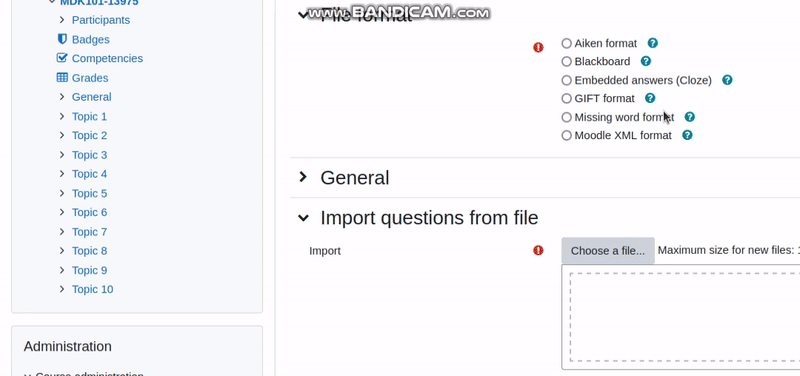The height and width of the screenshot is (376, 800).
Task: Choose Moodle XML format option
Action: pyautogui.click(x=566, y=136)
